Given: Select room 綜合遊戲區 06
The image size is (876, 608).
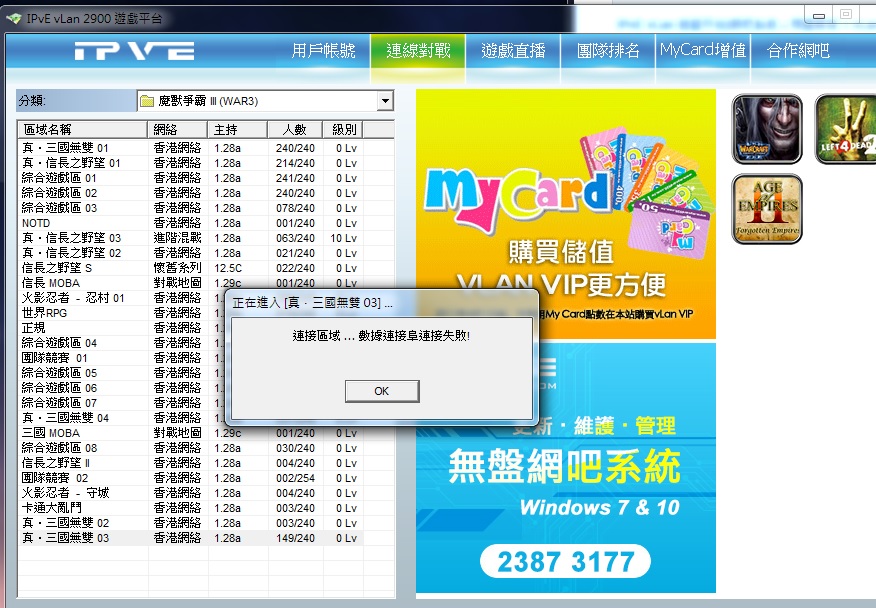Looking at the screenshot, I should [x=122, y=388].
